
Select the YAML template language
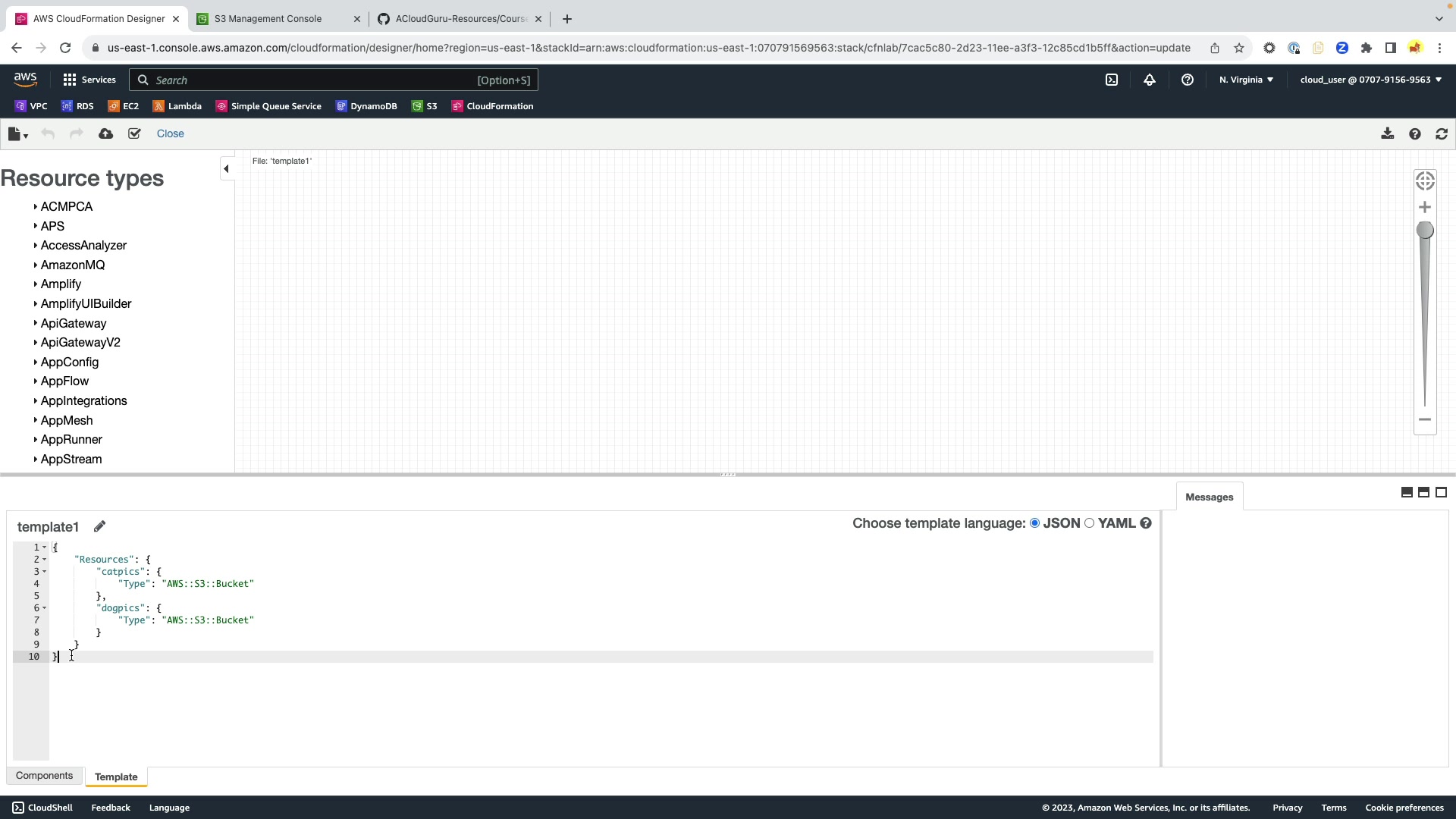[x=1090, y=523]
